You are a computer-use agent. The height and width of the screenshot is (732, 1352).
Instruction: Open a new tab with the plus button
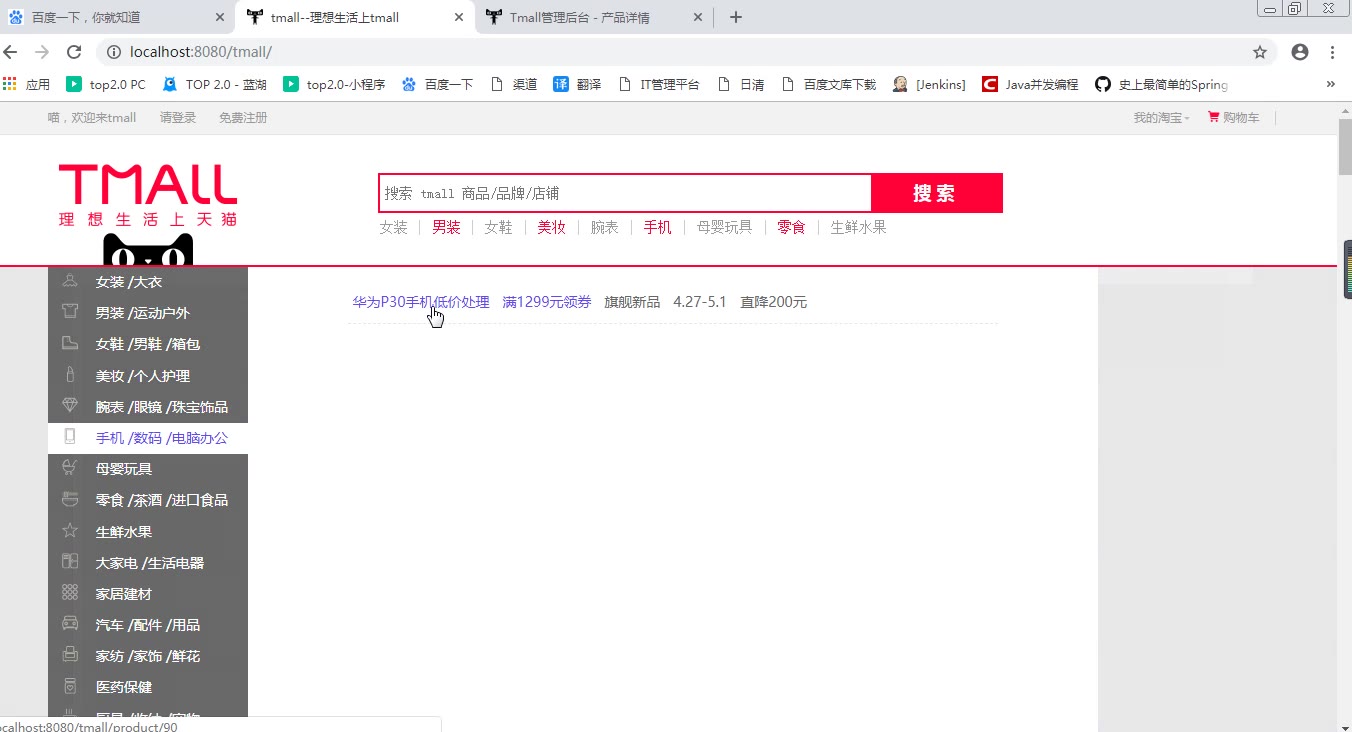pos(736,17)
